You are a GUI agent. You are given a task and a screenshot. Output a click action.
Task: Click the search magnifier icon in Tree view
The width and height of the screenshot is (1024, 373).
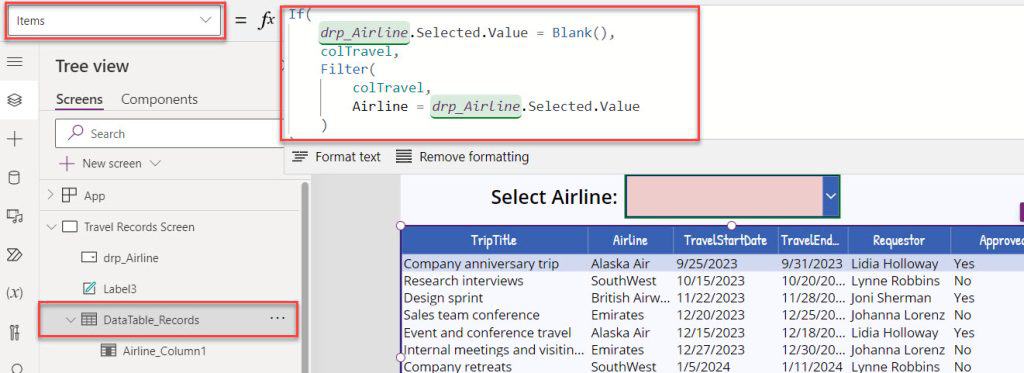click(76, 133)
